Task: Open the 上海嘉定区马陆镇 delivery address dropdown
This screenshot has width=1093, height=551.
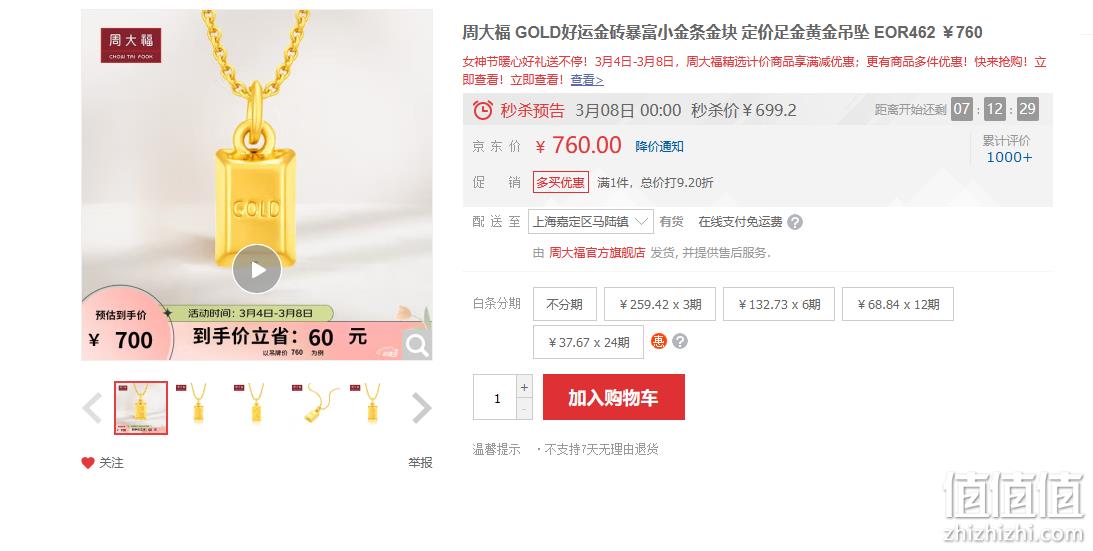Action: coord(590,222)
